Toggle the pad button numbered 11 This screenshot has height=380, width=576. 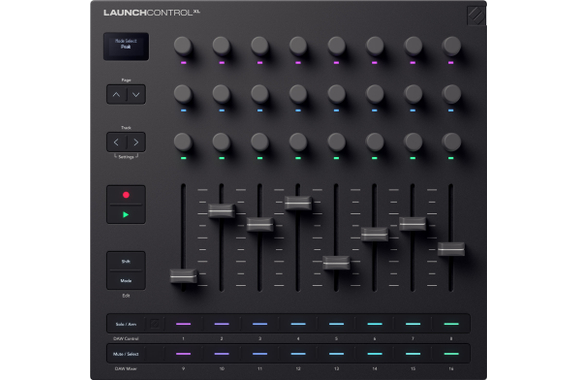260,354
